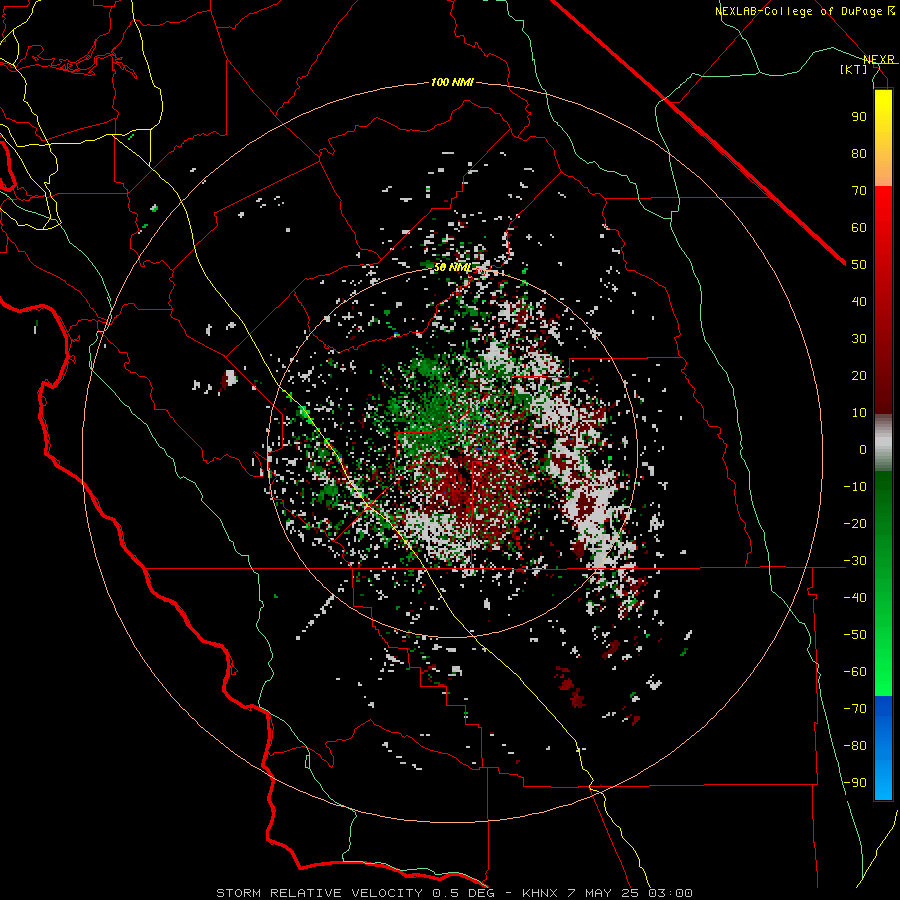Click the 0 value on velocity scale
Viewport: 900px width, 900px height.
[x=863, y=449]
